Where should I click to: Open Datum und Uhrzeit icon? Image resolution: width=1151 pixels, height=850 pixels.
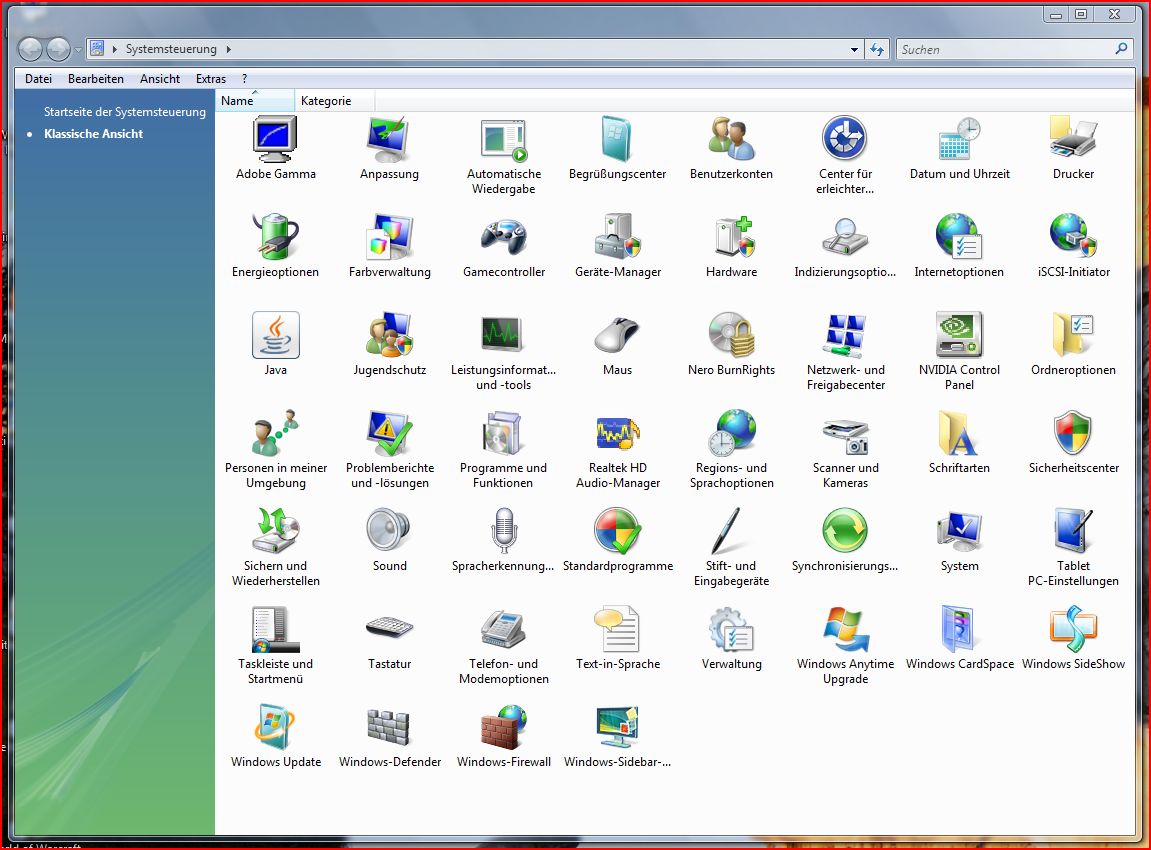(959, 139)
